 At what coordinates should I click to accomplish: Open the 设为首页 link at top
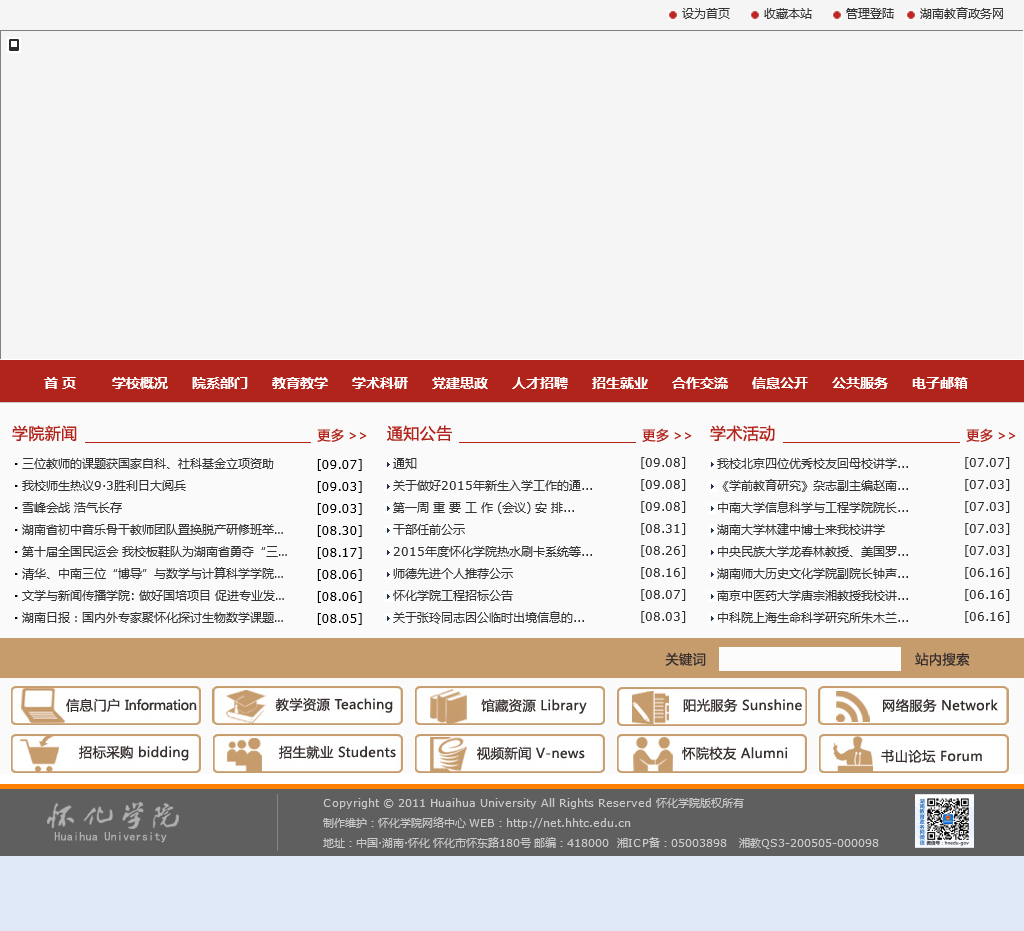(705, 14)
